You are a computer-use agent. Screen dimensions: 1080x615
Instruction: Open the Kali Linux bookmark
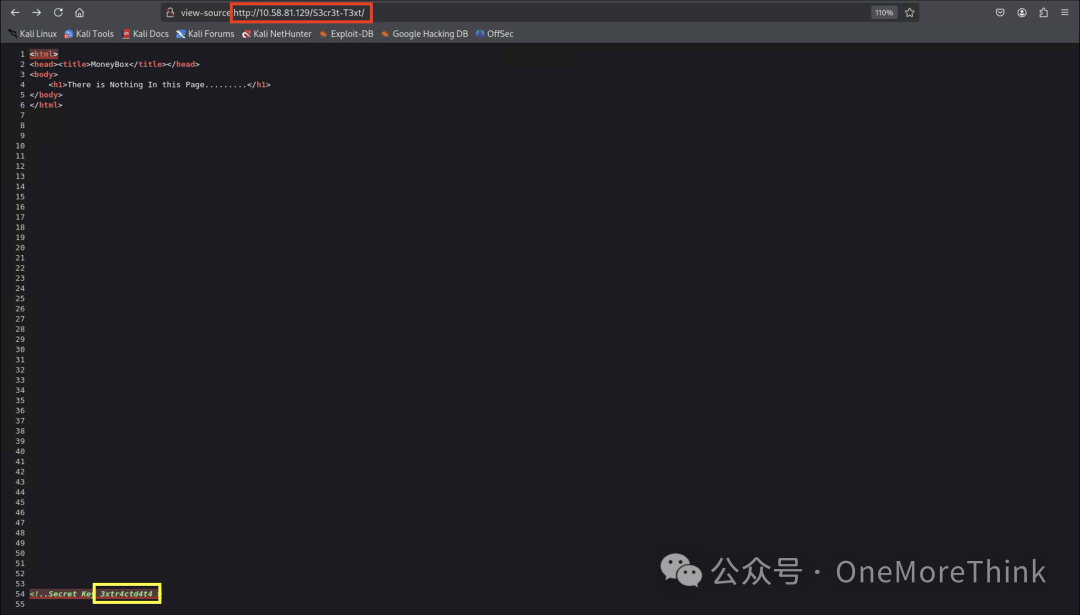[32, 34]
